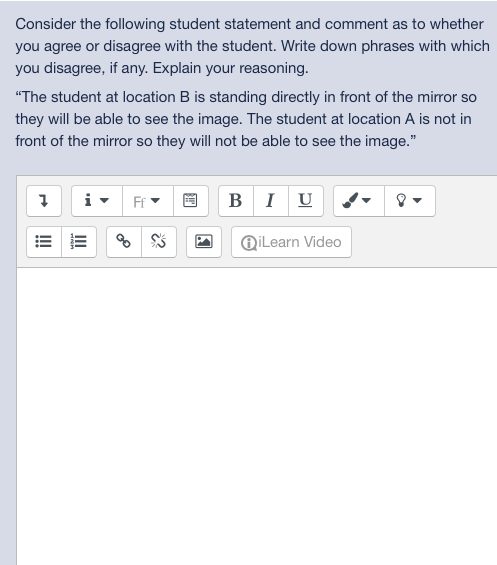Click the template insert icon
497x565 pixels.
tap(191, 201)
